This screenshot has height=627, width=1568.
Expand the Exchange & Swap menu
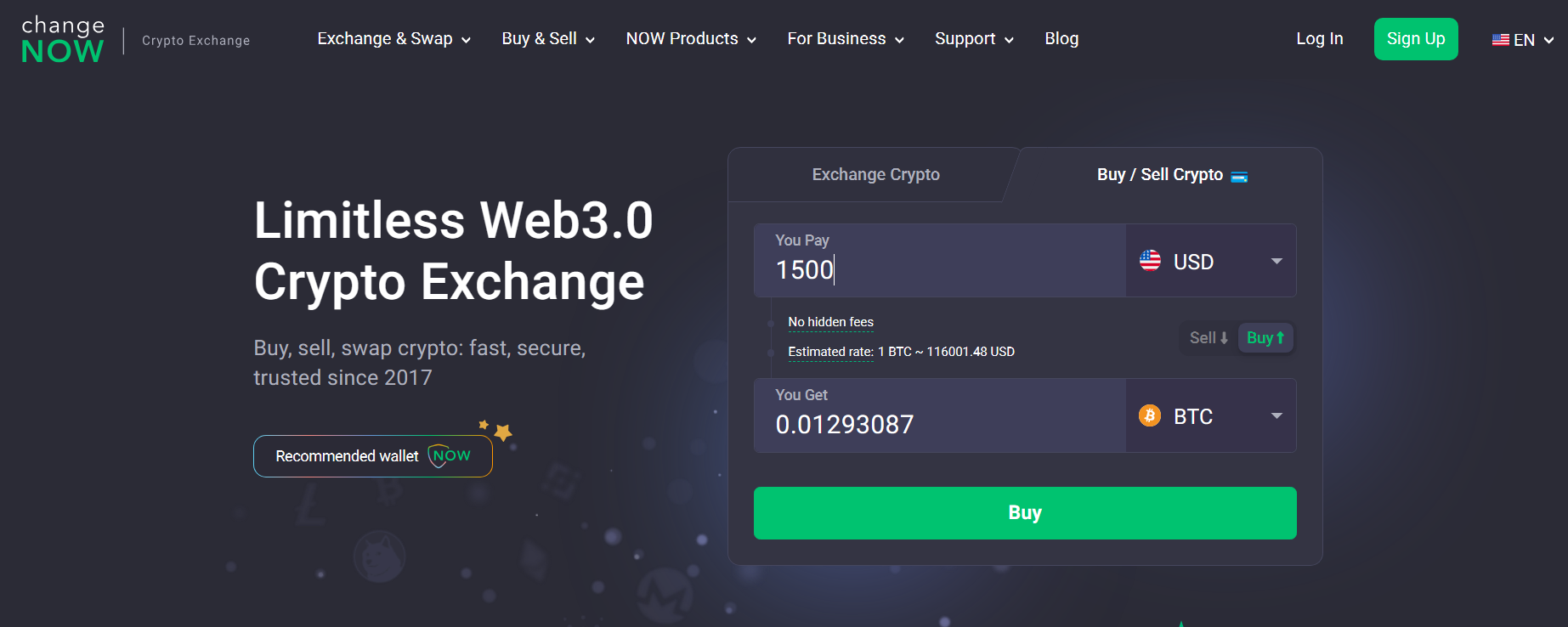tap(393, 39)
